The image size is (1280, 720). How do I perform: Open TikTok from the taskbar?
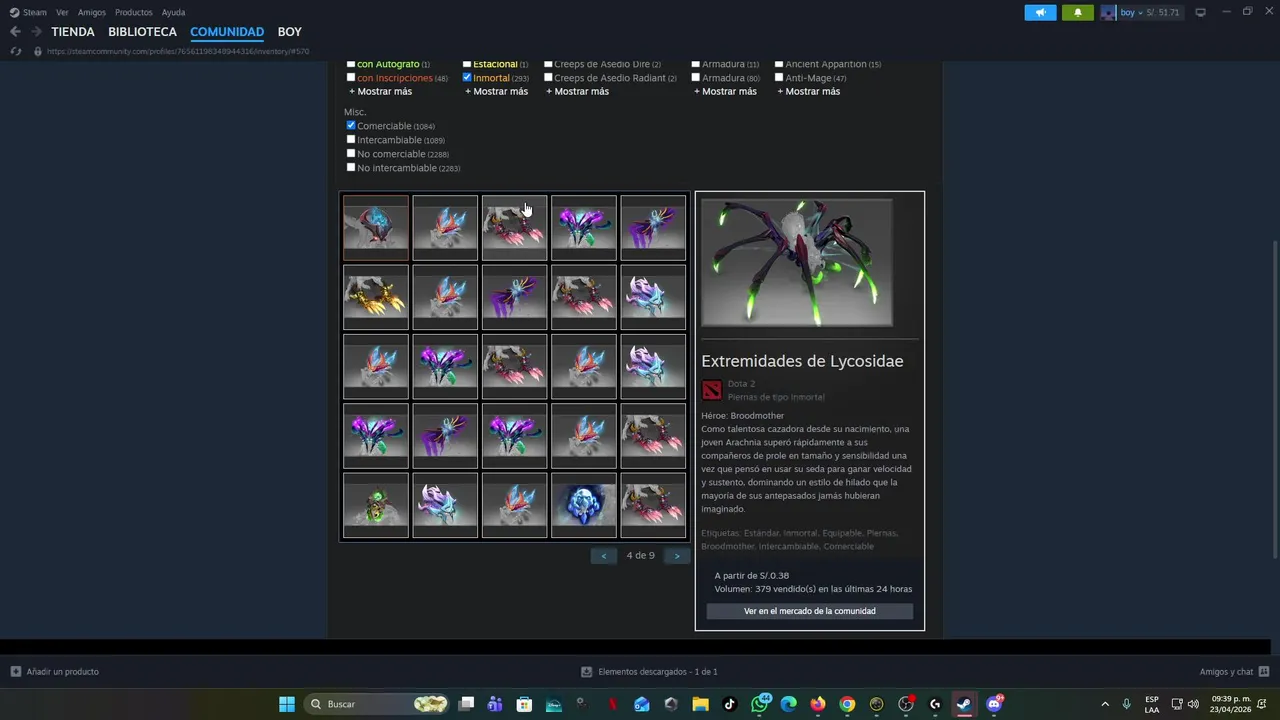[729, 704]
